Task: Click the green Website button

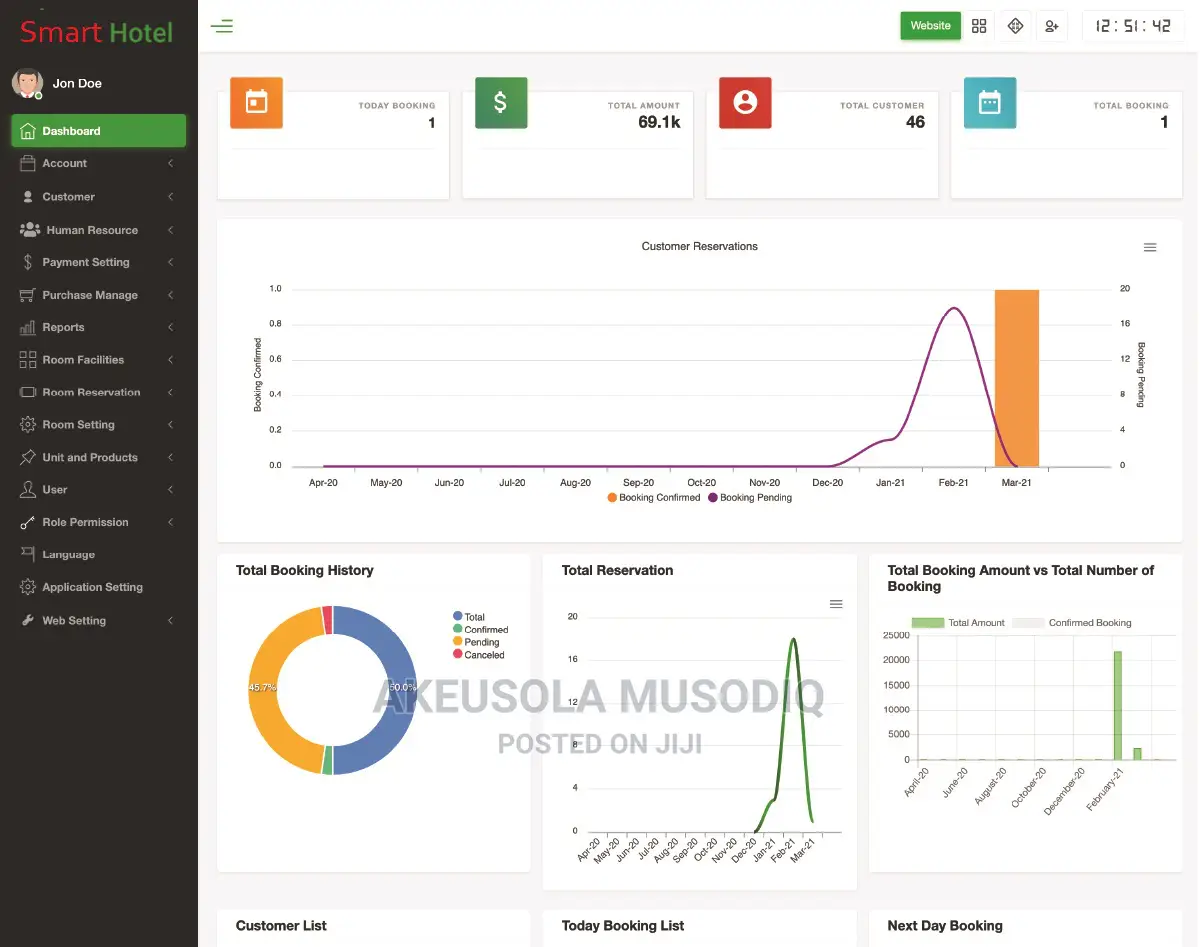Action: [x=930, y=26]
